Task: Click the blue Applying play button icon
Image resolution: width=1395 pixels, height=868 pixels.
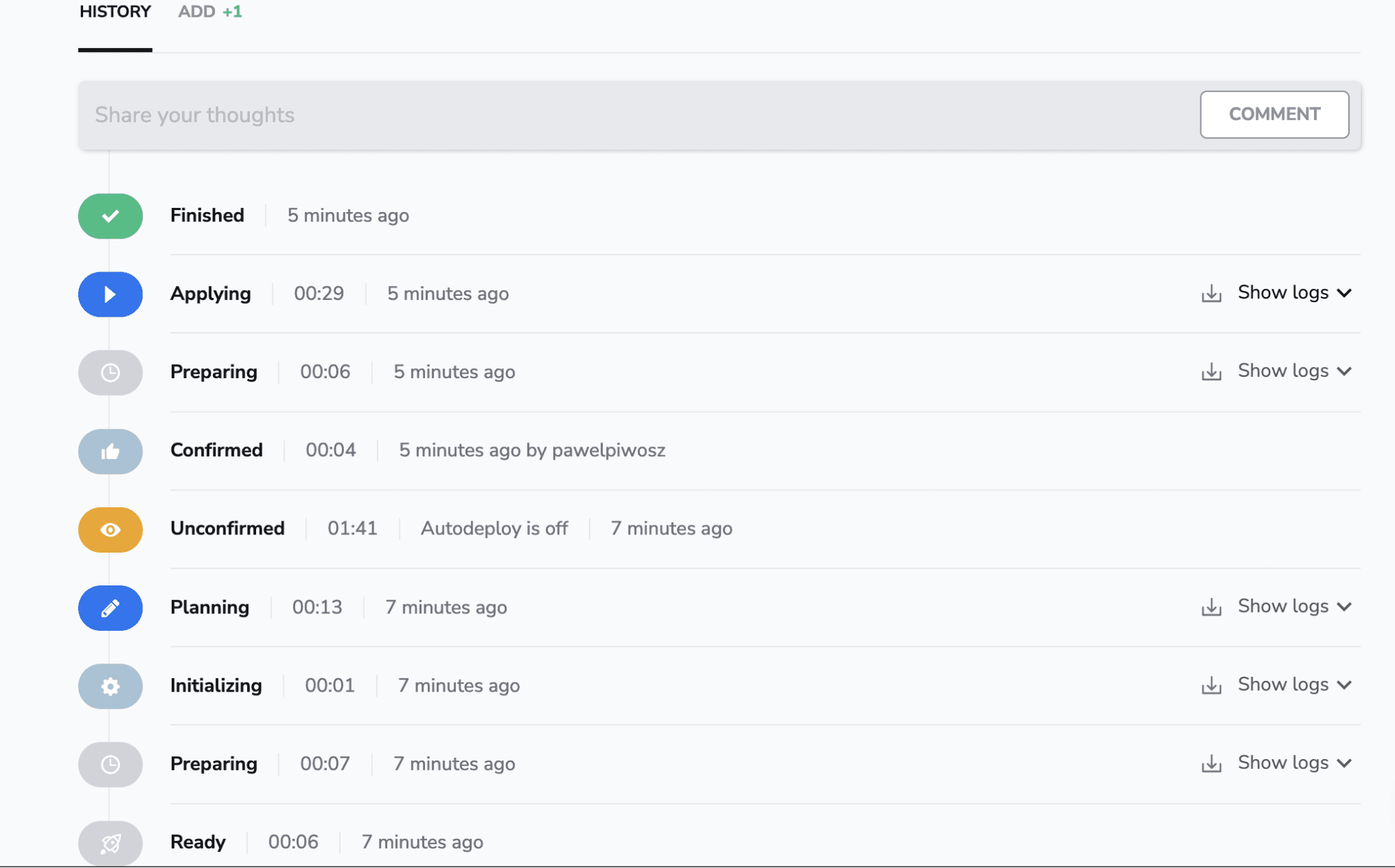Action: tap(111, 294)
